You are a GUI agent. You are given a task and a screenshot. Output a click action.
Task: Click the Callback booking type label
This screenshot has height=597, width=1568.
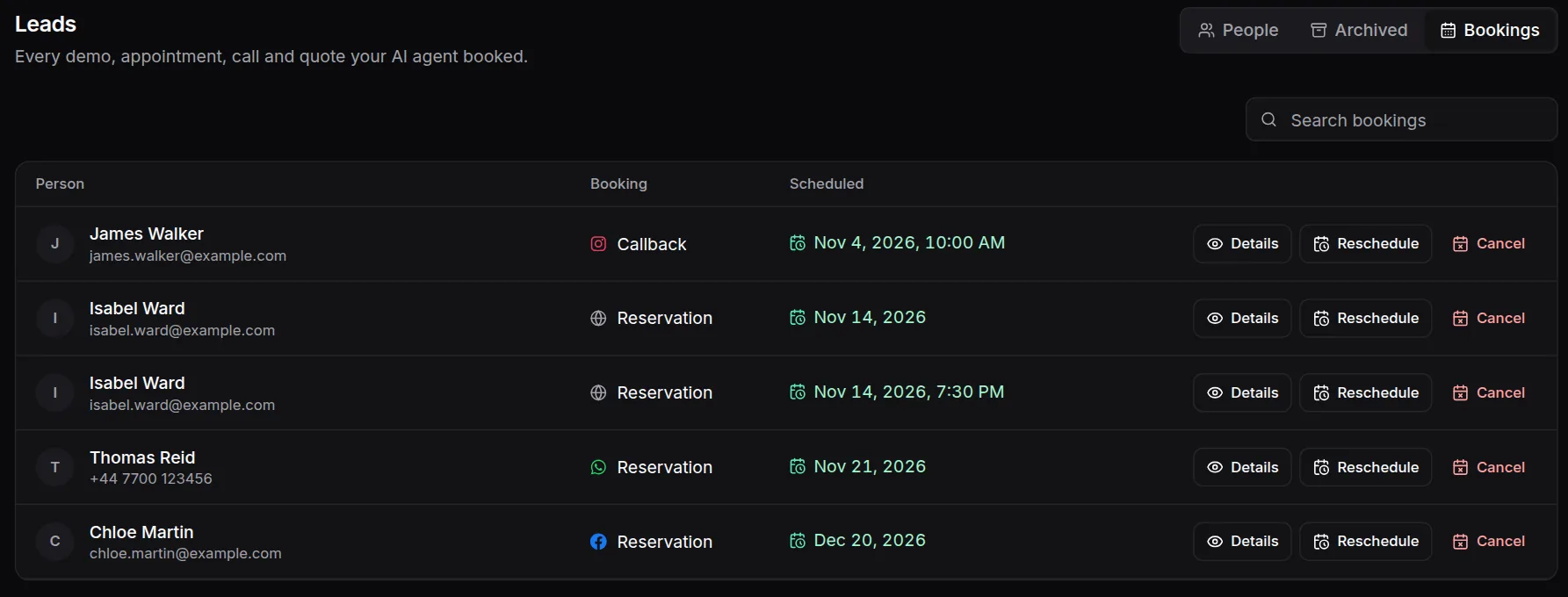[x=652, y=244]
